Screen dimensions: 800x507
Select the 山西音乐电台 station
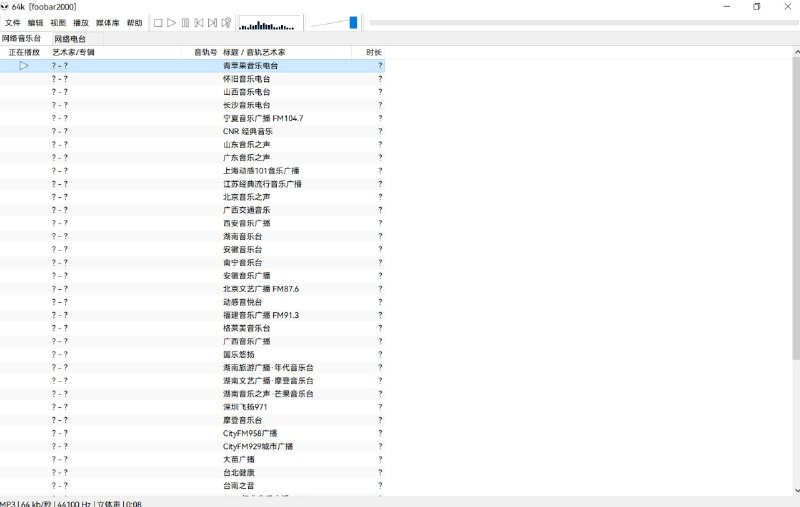(x=192, y=92)
